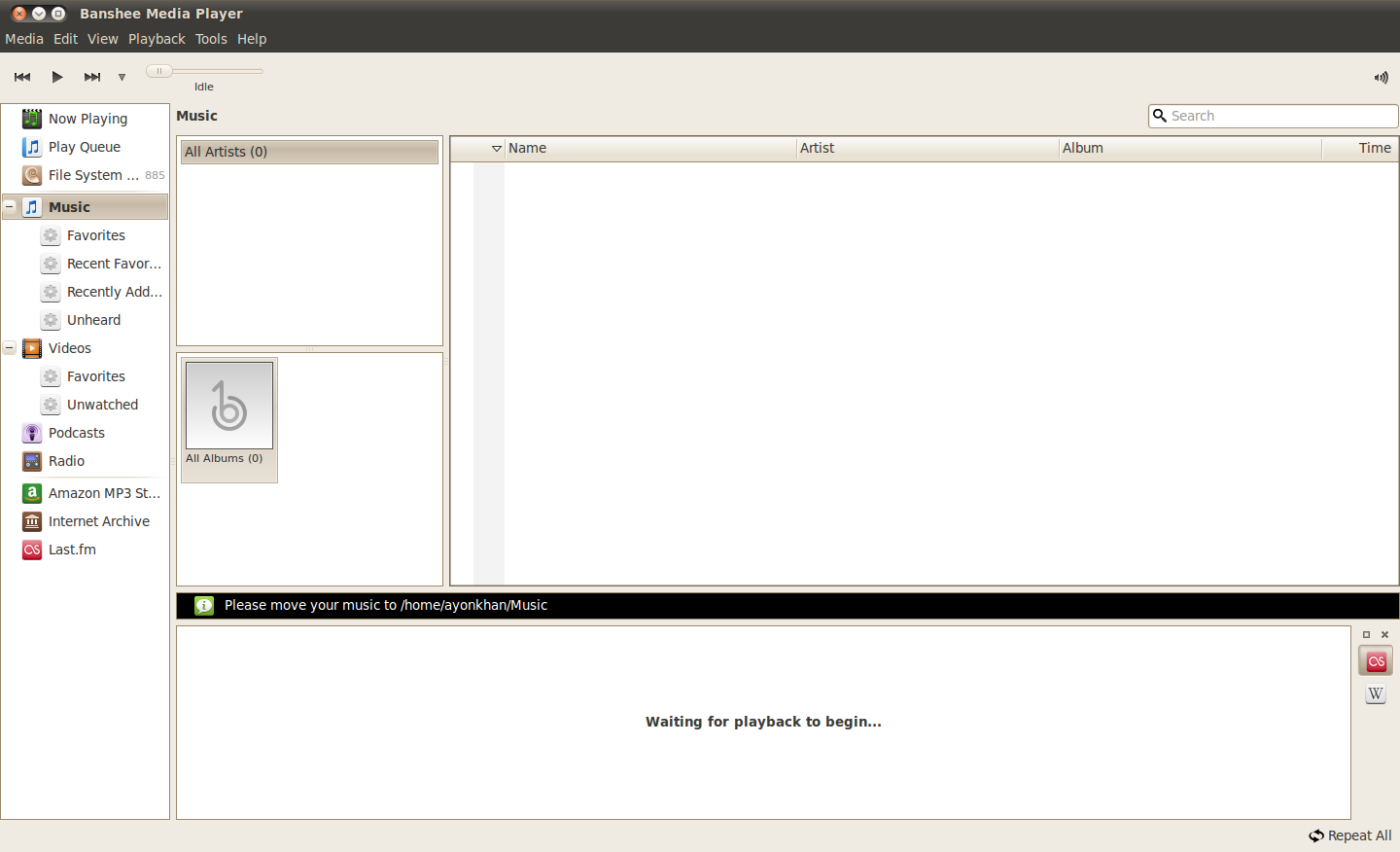Click the volume speaker icon
The height and width of the screenshot is (852, 1400).
(1382, 77)
